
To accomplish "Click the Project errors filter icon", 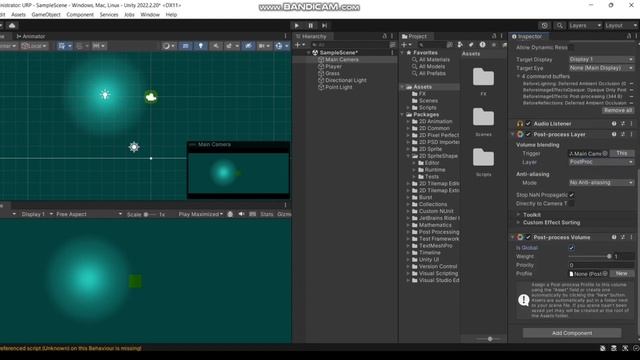I will [x=482, y=44].
